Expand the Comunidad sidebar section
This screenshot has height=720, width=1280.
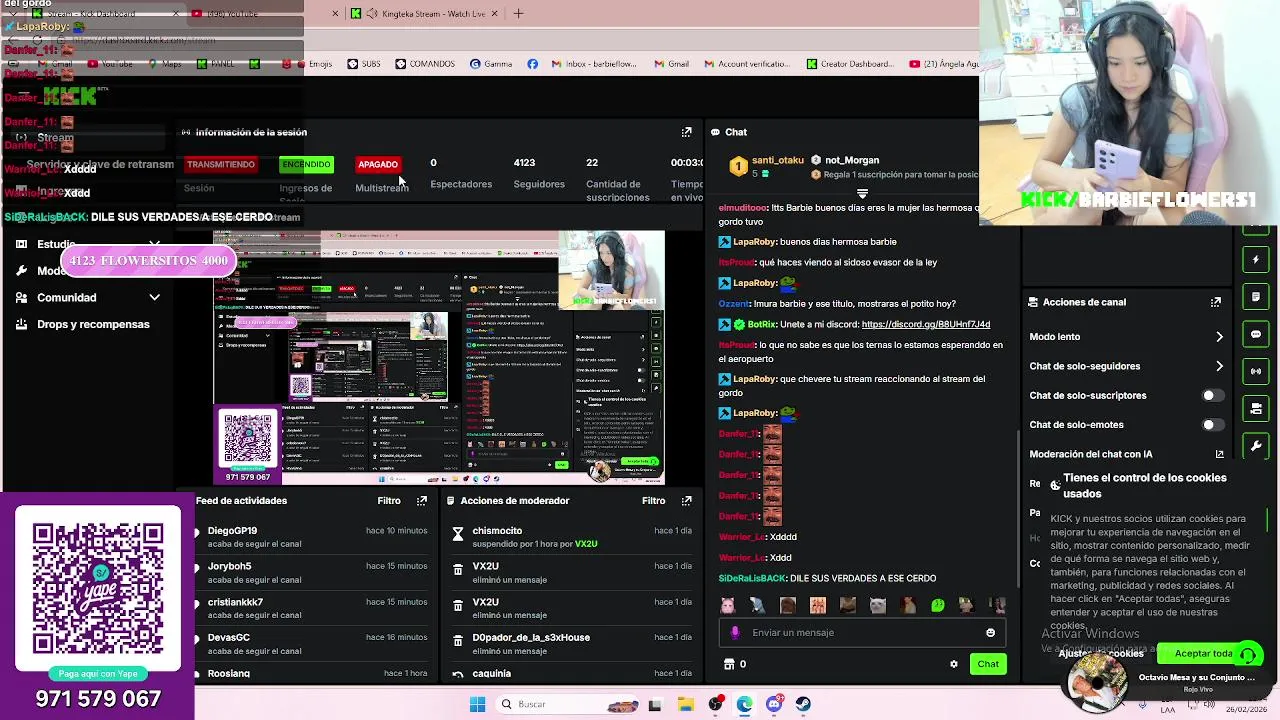pyautogui.click(x=154, y=298)
